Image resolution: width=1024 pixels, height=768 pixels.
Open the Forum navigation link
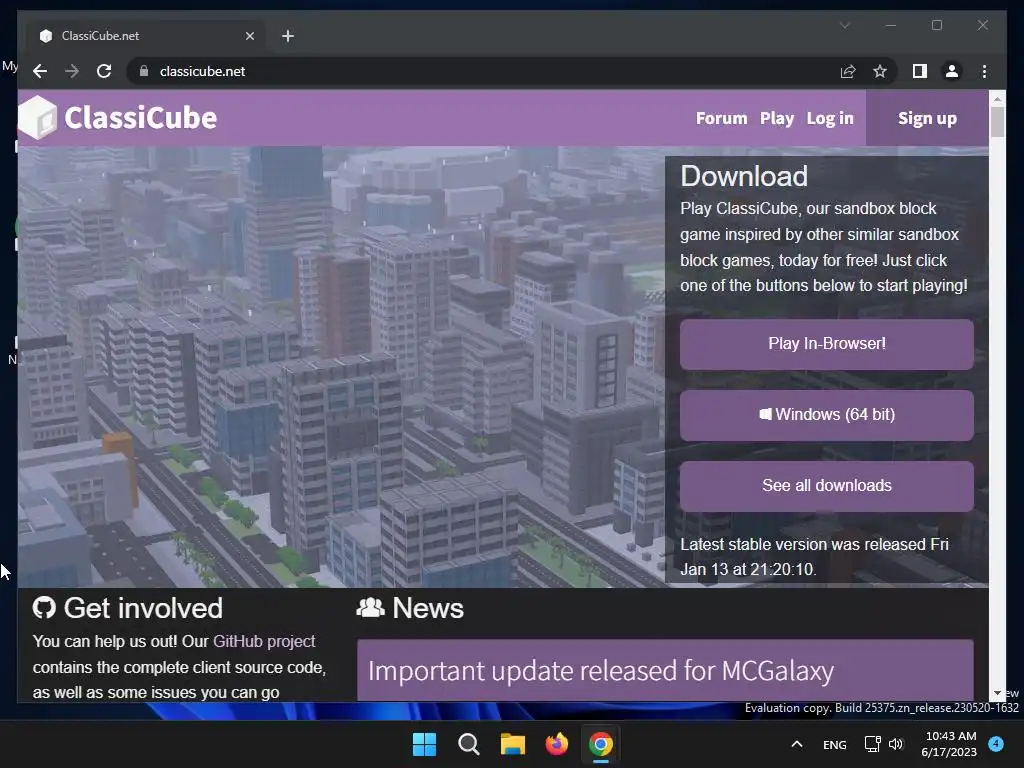pyautogui.click(x=721, y=118)
